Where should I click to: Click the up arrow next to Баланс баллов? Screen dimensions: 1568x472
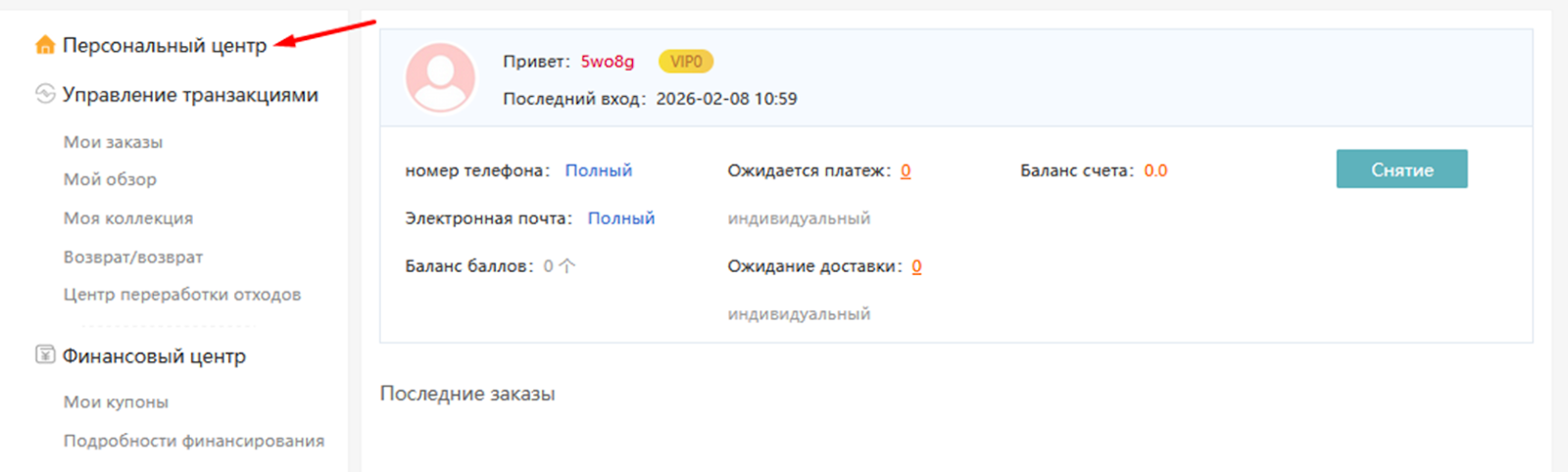[566, 265]
